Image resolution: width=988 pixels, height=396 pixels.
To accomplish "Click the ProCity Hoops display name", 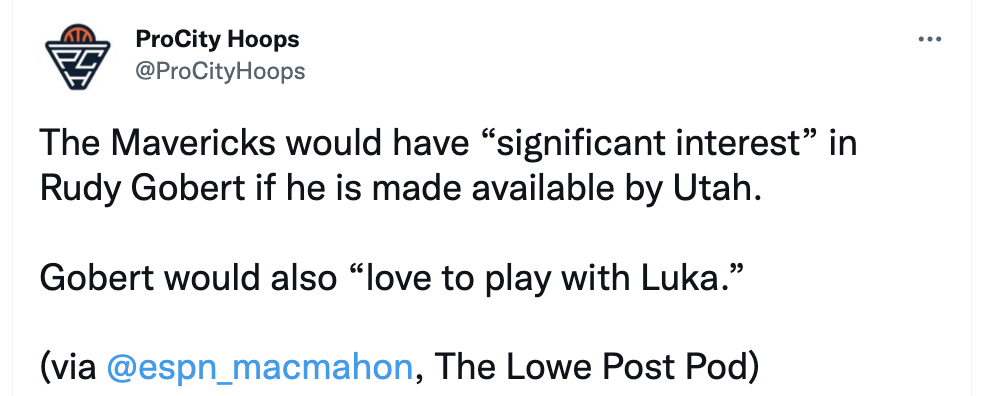I will 217,40.
